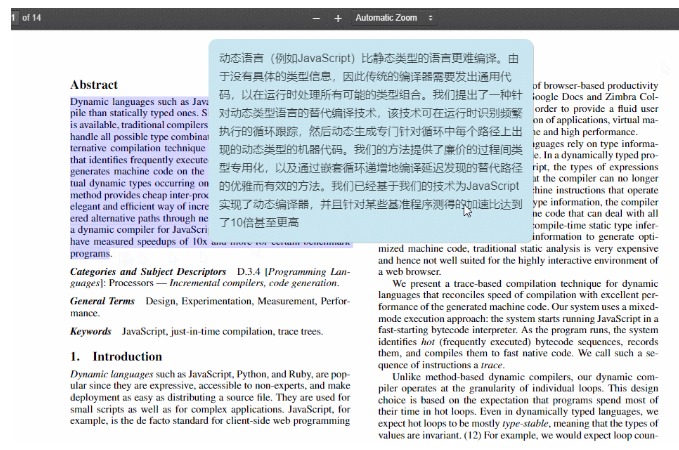Click the zoom in plus button
The height and width of the screenshot is (450, 679).
[338, 18]
